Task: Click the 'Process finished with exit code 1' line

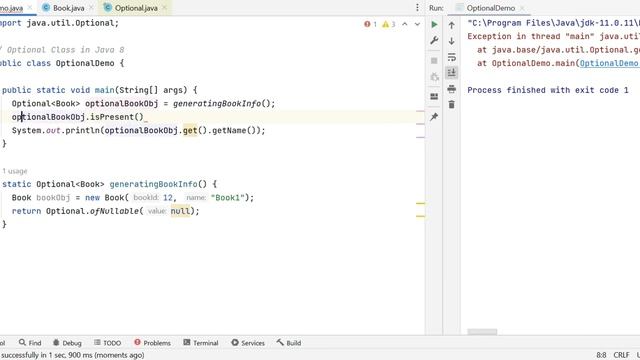Action: click(548, 90)
